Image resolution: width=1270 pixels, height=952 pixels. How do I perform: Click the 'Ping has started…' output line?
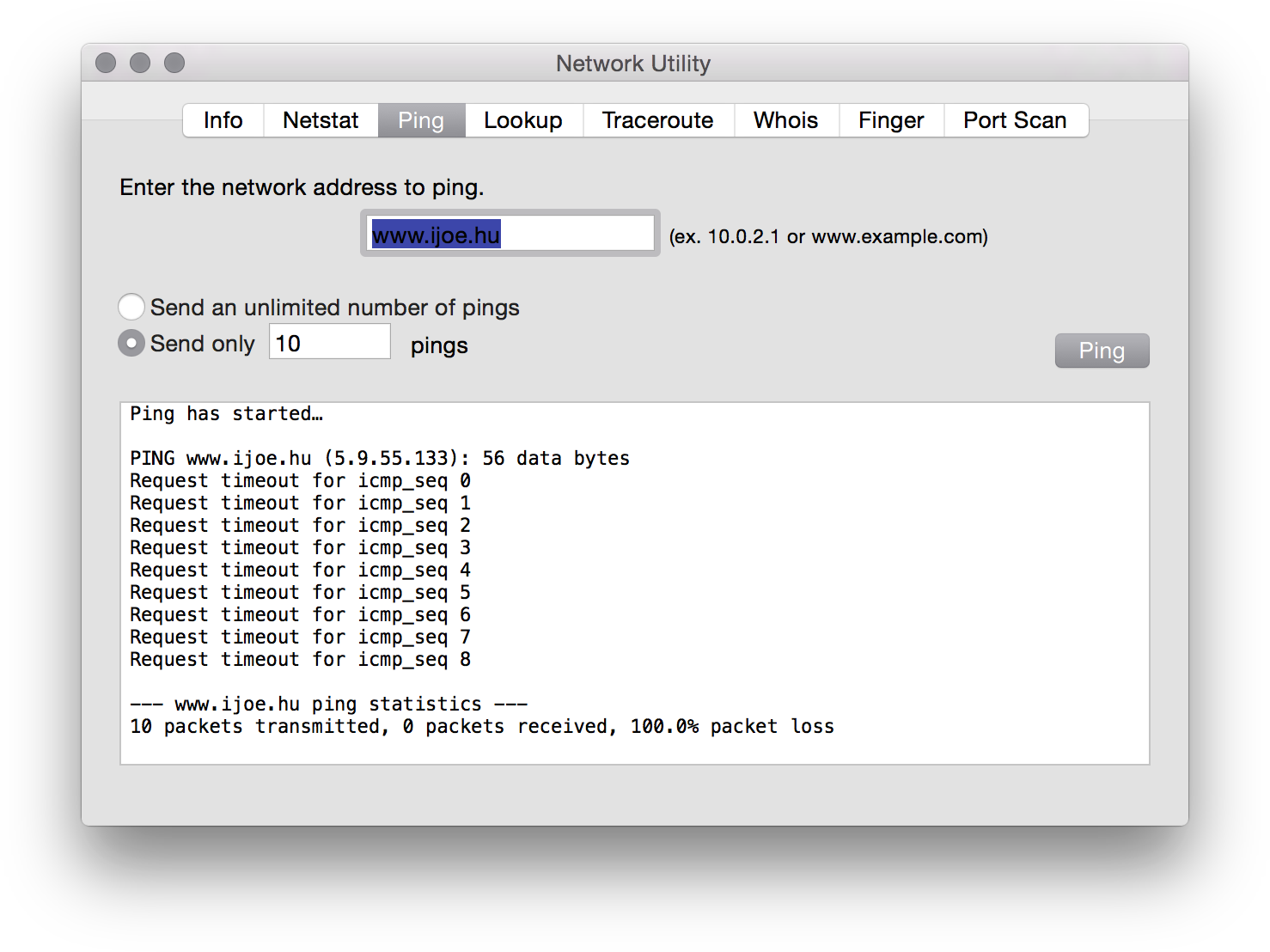click(227, 414)
